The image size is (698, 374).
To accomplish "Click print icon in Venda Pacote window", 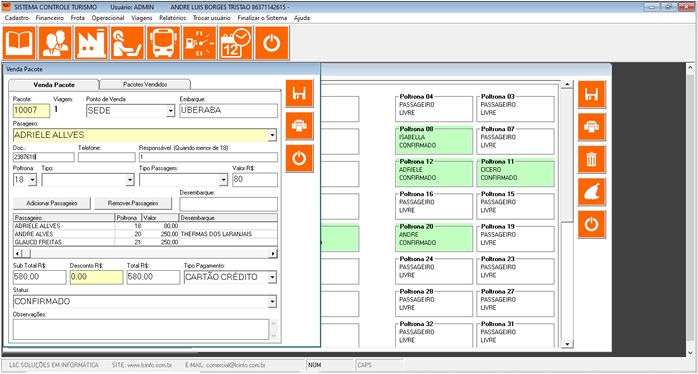I will tap(300, 126).
